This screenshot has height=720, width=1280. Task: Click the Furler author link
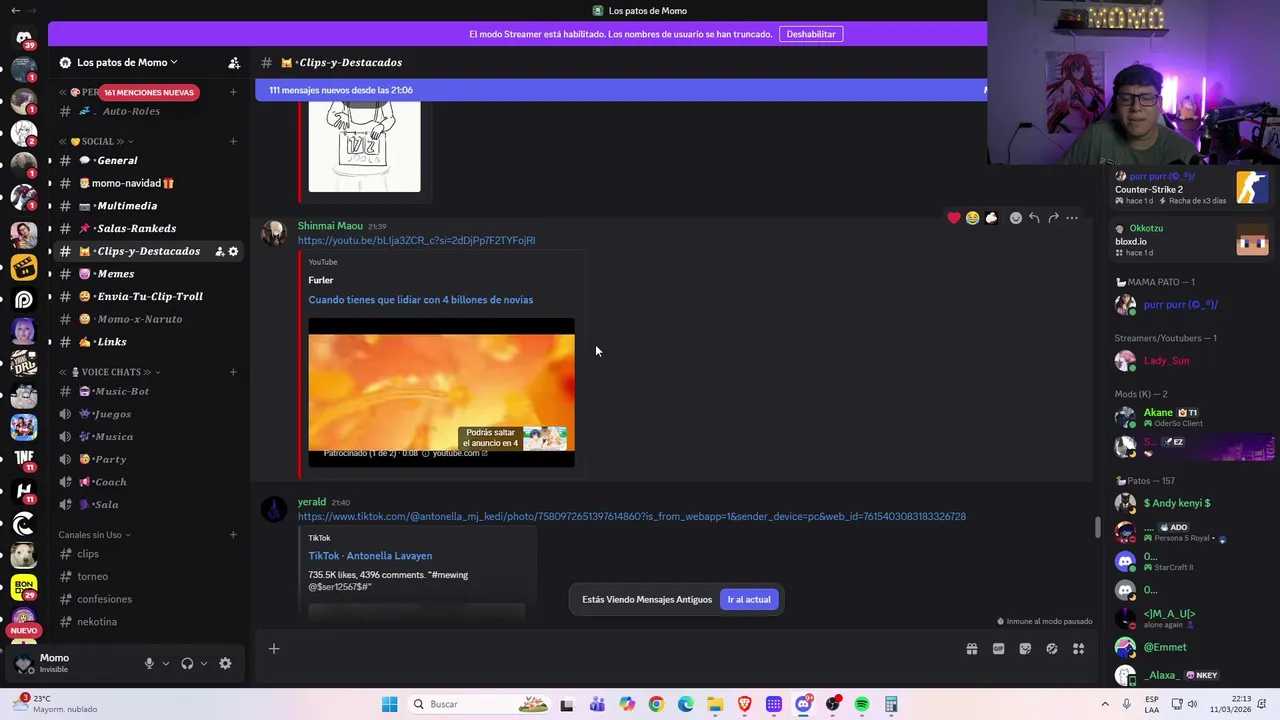coord(320,280)
